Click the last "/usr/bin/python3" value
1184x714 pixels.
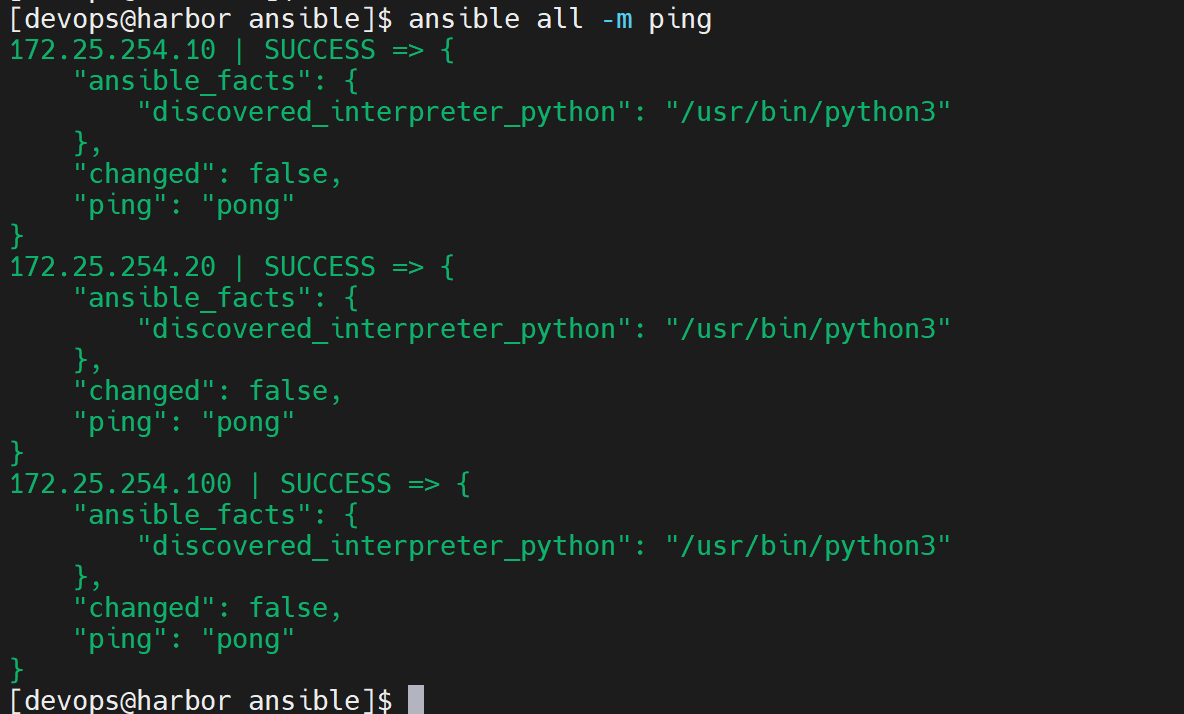tap(807, 546)
